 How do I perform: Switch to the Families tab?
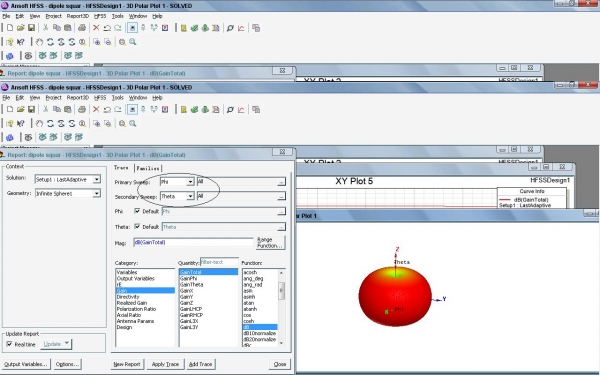pos(148,168)
